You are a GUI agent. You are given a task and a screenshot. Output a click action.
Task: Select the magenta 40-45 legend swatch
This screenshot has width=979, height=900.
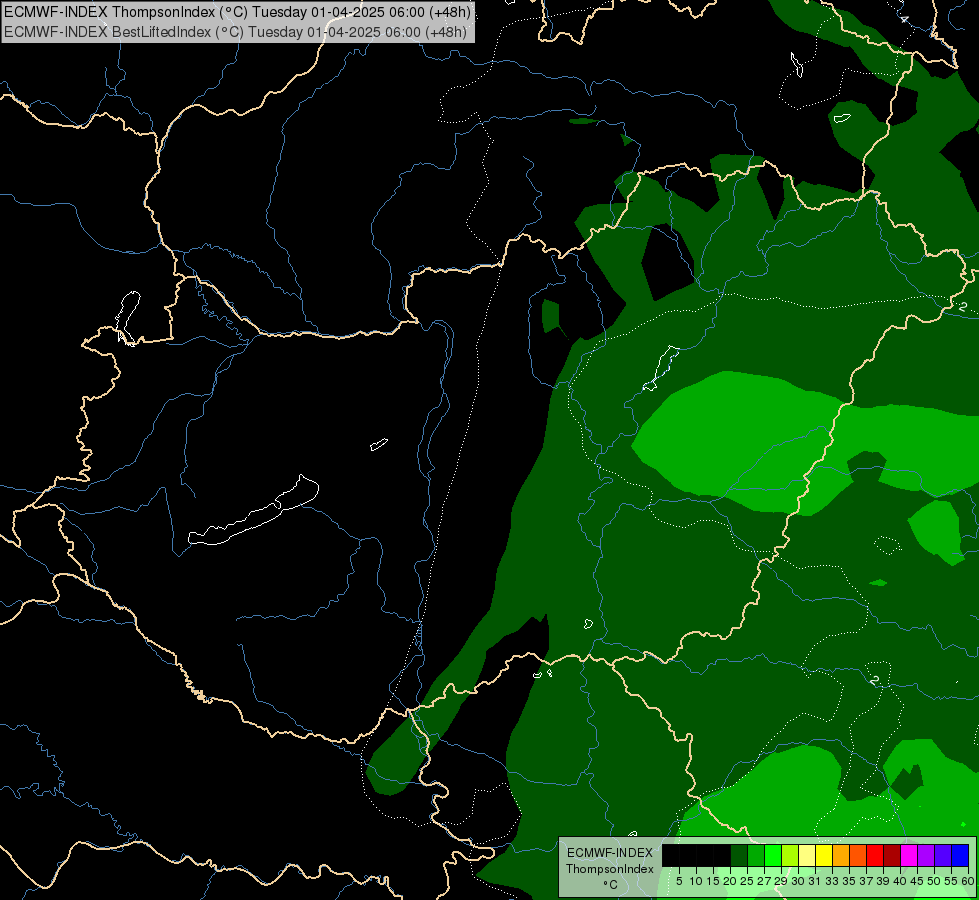pos(909,855)
